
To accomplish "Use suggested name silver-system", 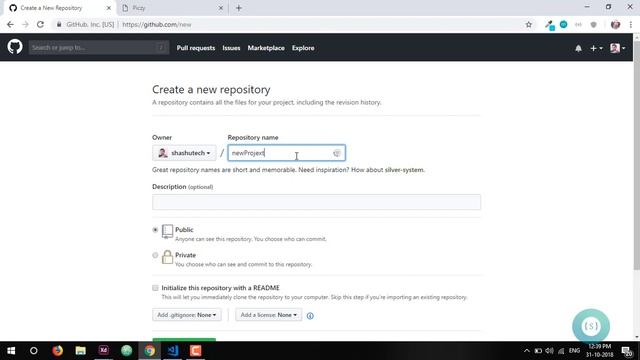I will [x=404, y=170].
